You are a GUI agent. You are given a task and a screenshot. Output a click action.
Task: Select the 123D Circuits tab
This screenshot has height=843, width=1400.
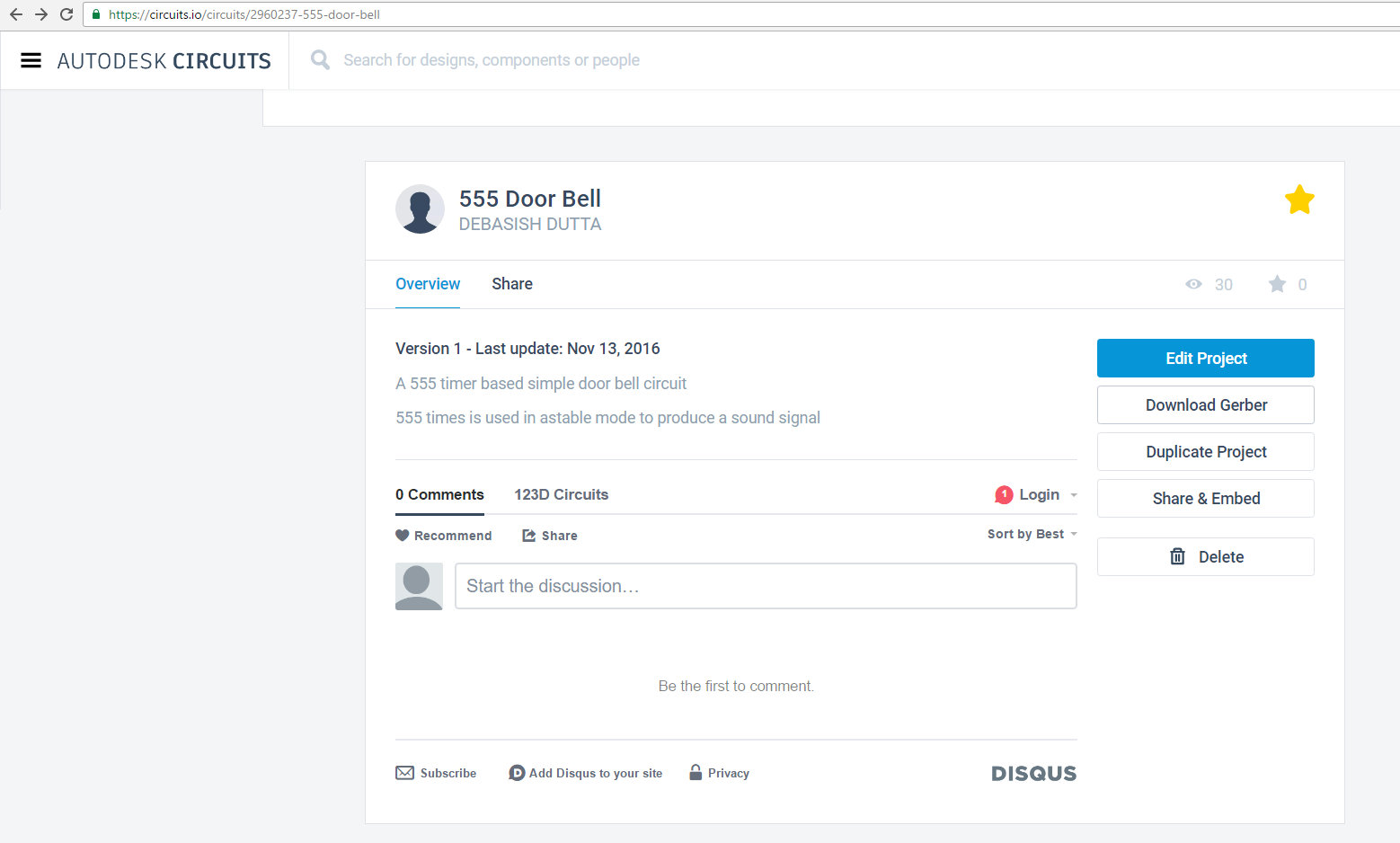[562, 495]
